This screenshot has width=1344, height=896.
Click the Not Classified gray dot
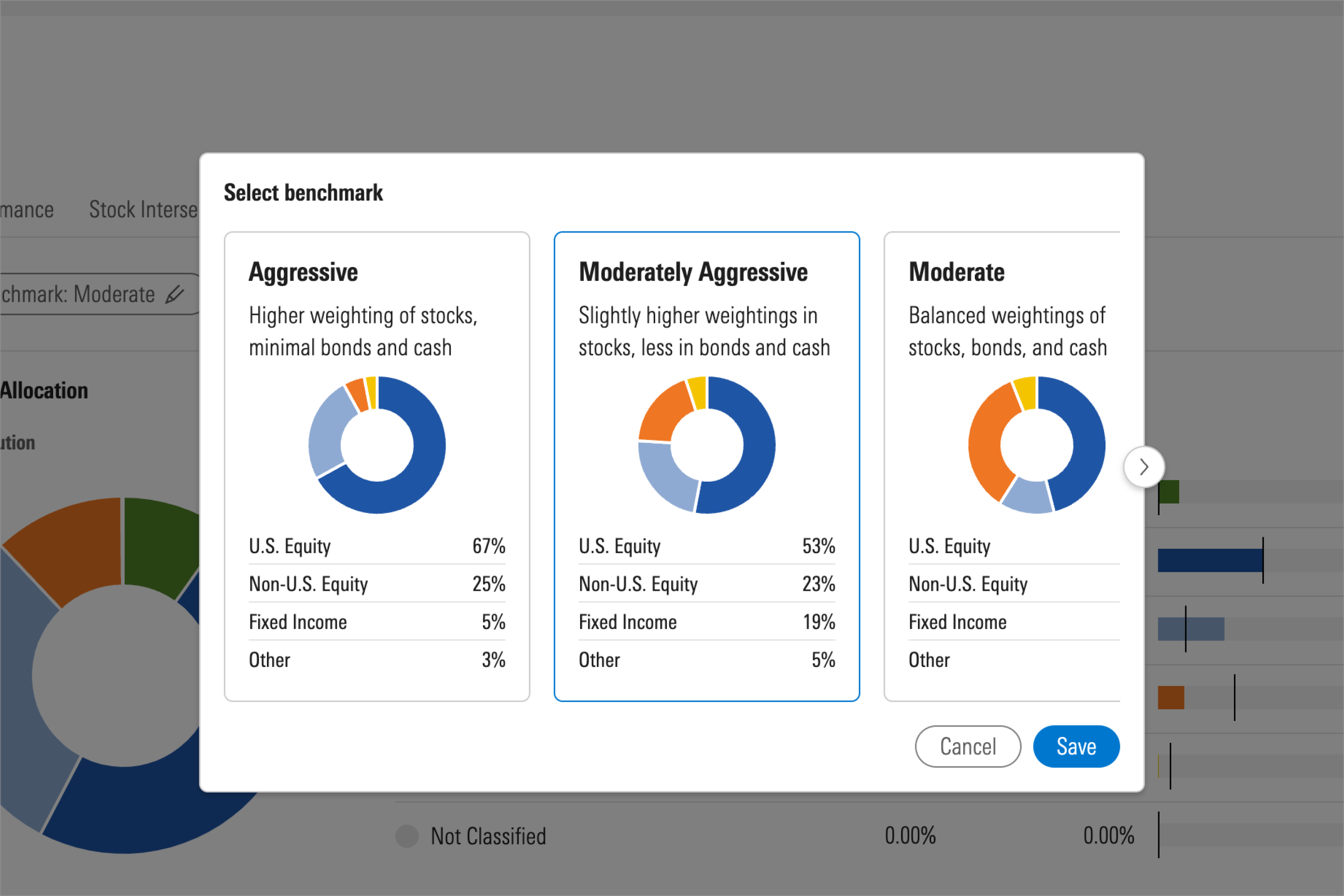click(x=407, y=836)
